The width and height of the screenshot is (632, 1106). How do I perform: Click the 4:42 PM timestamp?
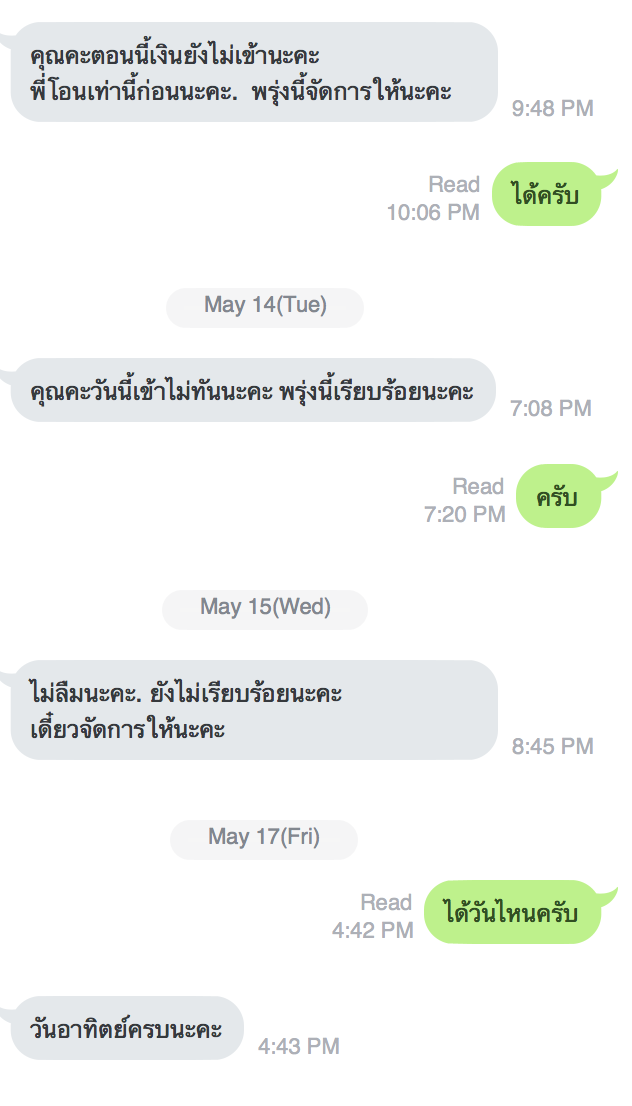373,930
